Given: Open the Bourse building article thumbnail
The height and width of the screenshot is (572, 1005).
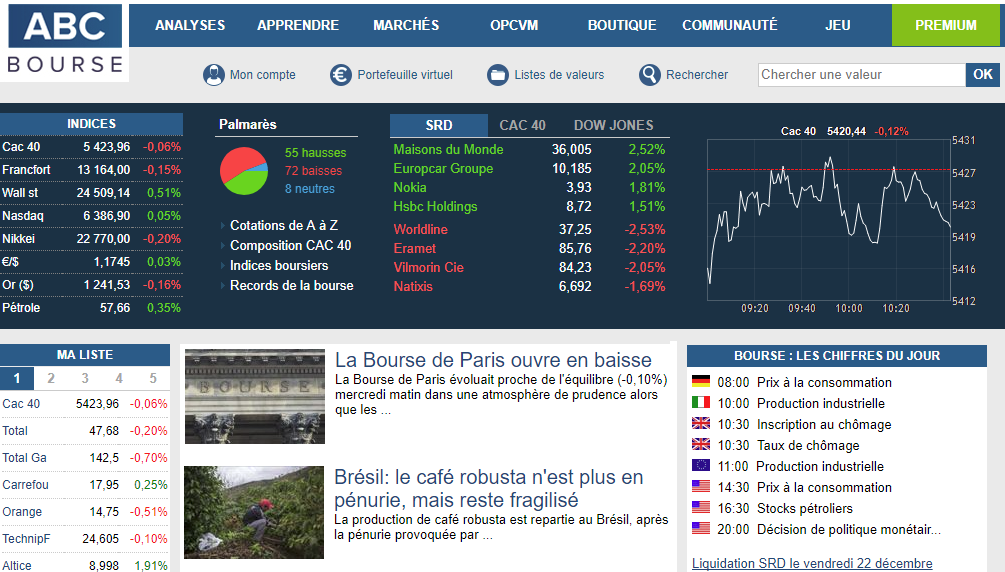Looking at the screenshot, I should [x=254, y=396].
